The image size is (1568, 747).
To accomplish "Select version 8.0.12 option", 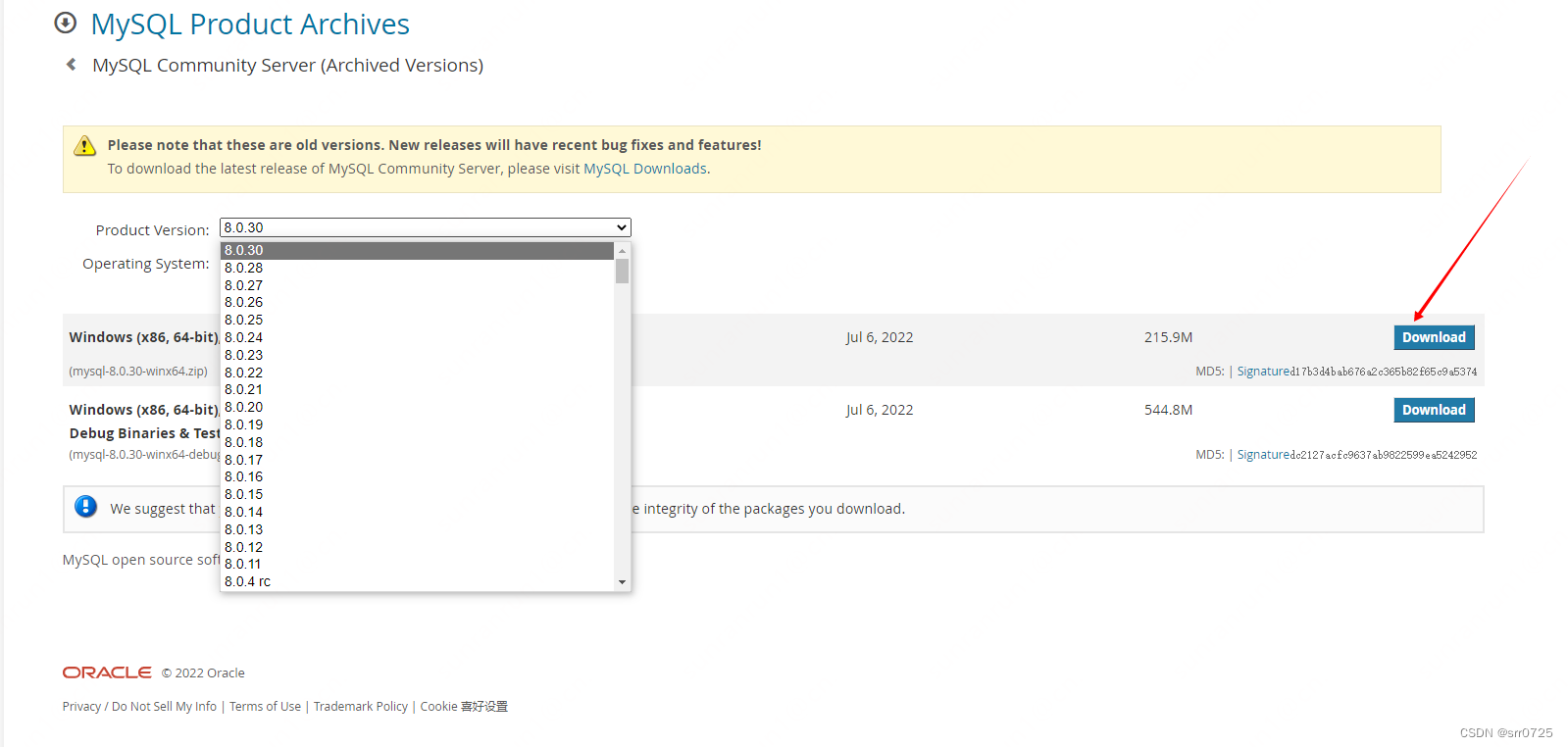I will pyautogui.click(x=417, y=547).
